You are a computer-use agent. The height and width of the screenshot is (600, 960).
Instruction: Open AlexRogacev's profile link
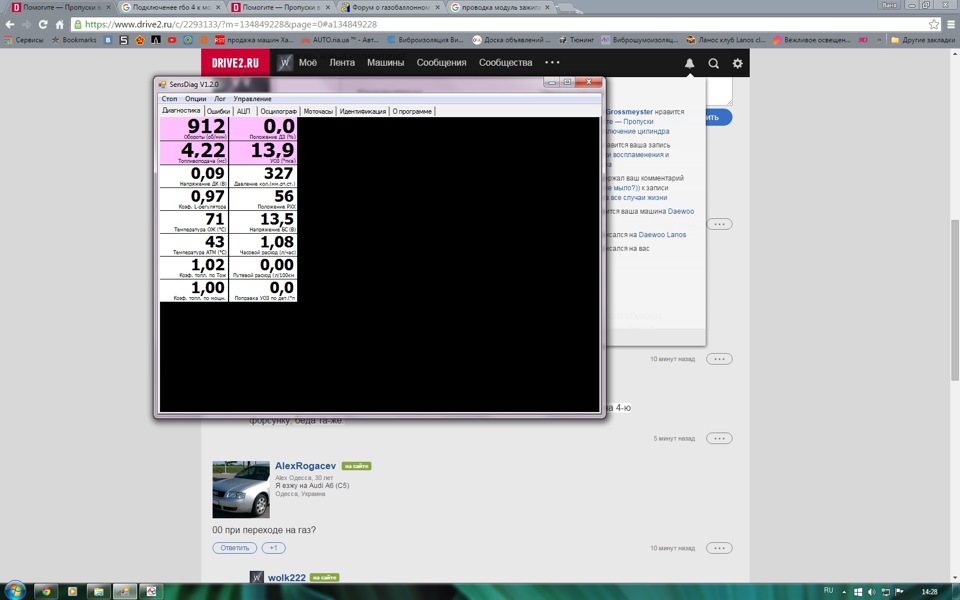click(305, 466)
